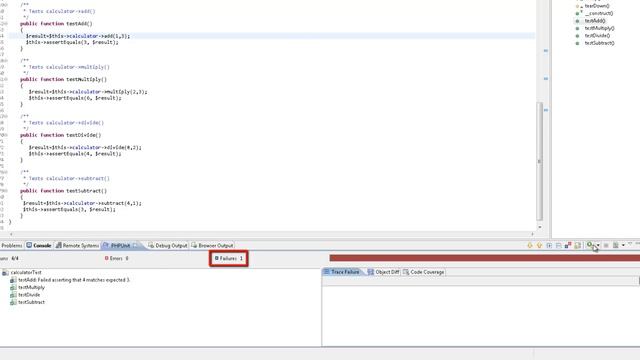Open dropdown next to rerun test button
640x360 pixels.
point(598,245)
